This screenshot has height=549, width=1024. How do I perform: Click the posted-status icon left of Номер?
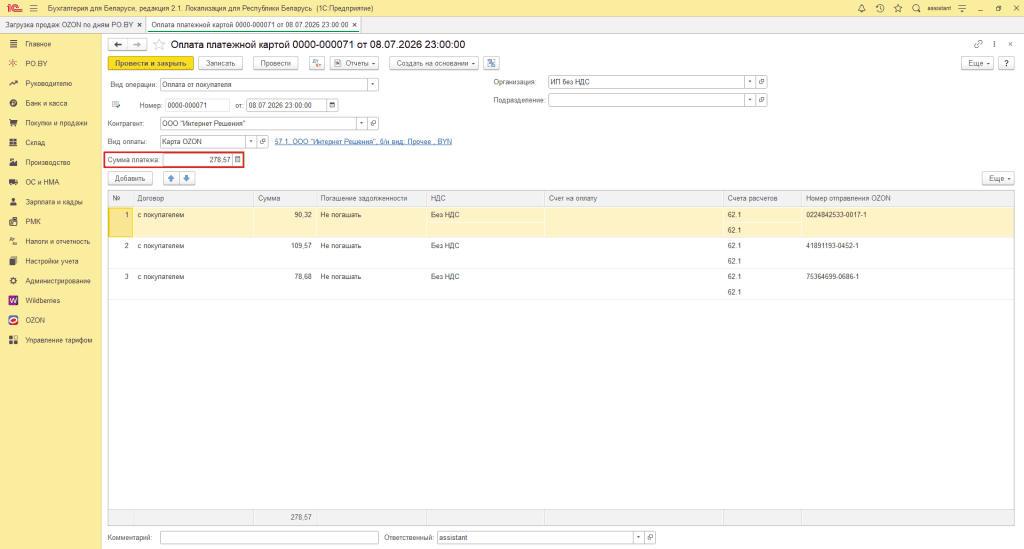[116, 105]
